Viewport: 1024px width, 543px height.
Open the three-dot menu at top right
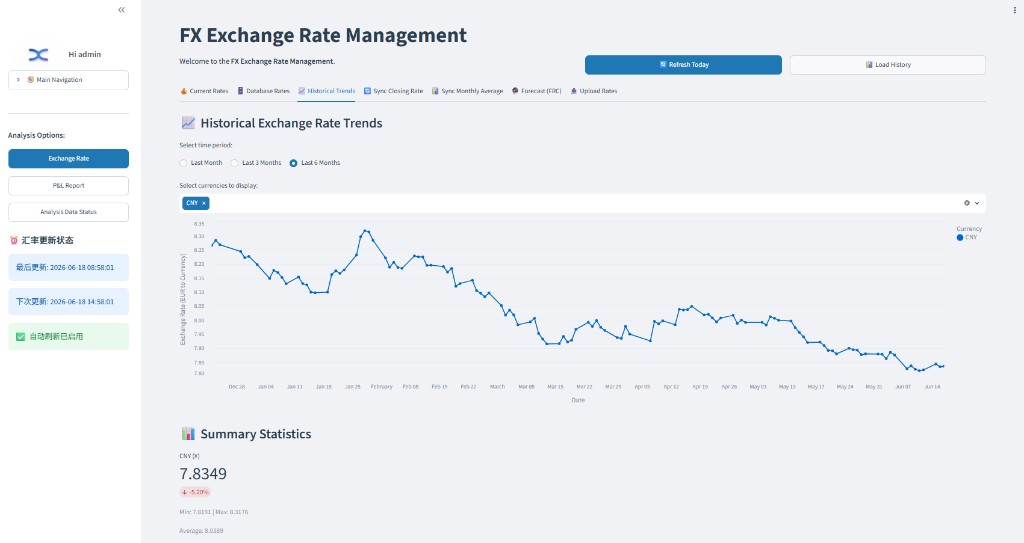pos(1014,10)
